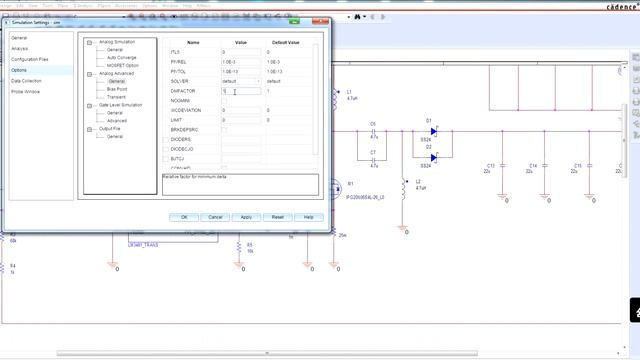Click the options table vertical scrollbar
640x360 pixels.
(315, 100)
